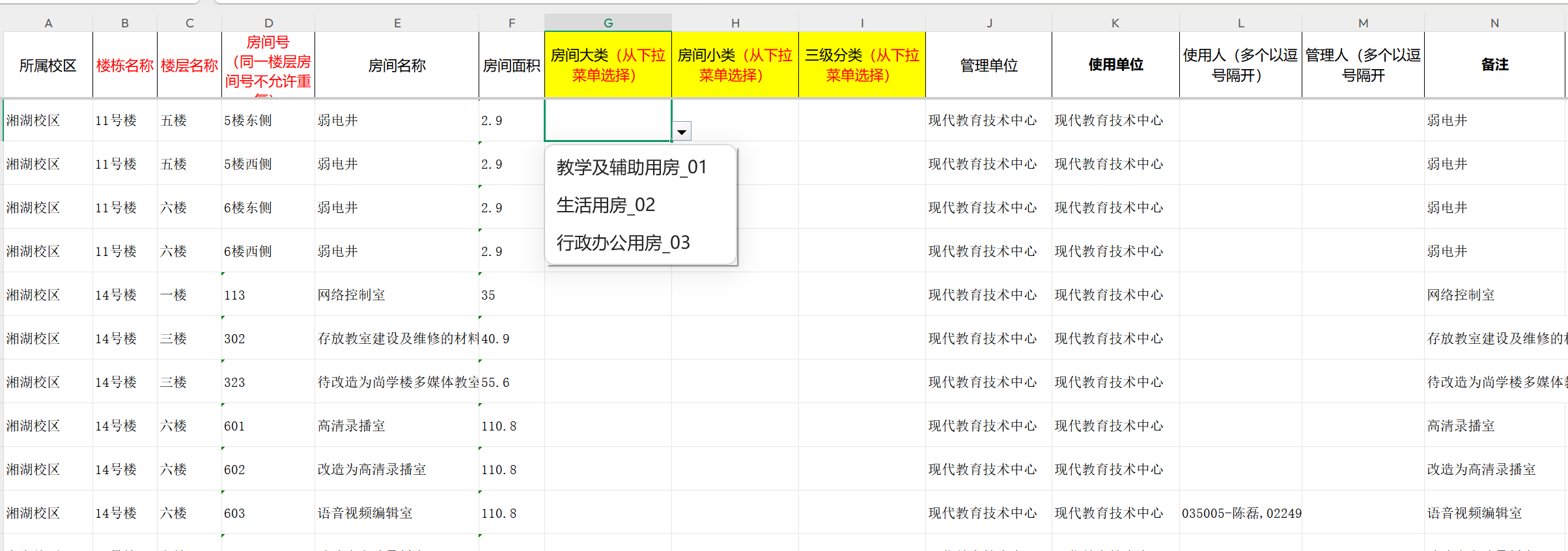Pick 行政办公用房_03 from dropdown options
The width and height of the screenshot is (1568, 551).
click(623, 243)
